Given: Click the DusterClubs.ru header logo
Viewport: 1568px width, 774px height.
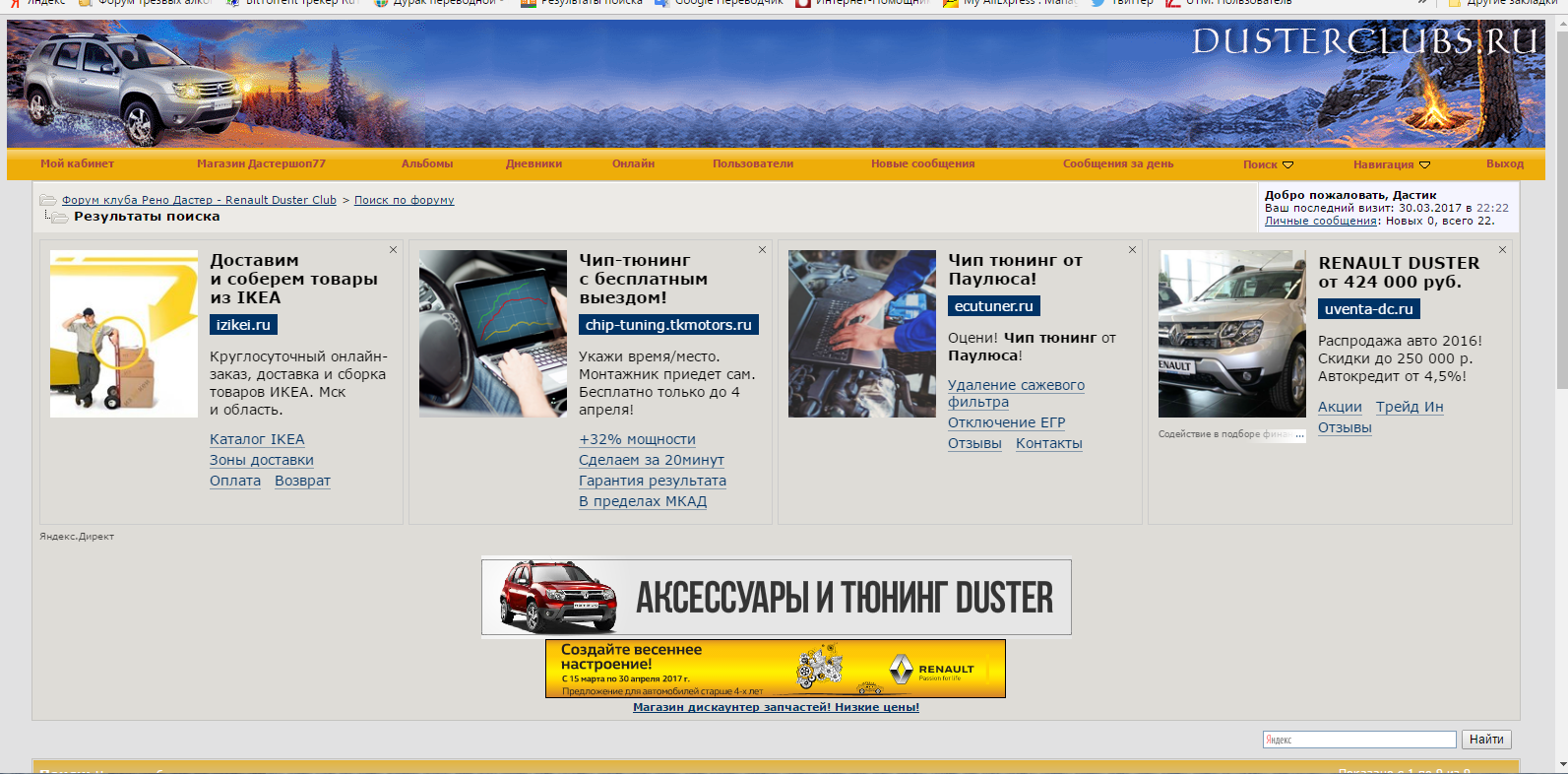Looking at the screenshot, I should point(1364,41).
